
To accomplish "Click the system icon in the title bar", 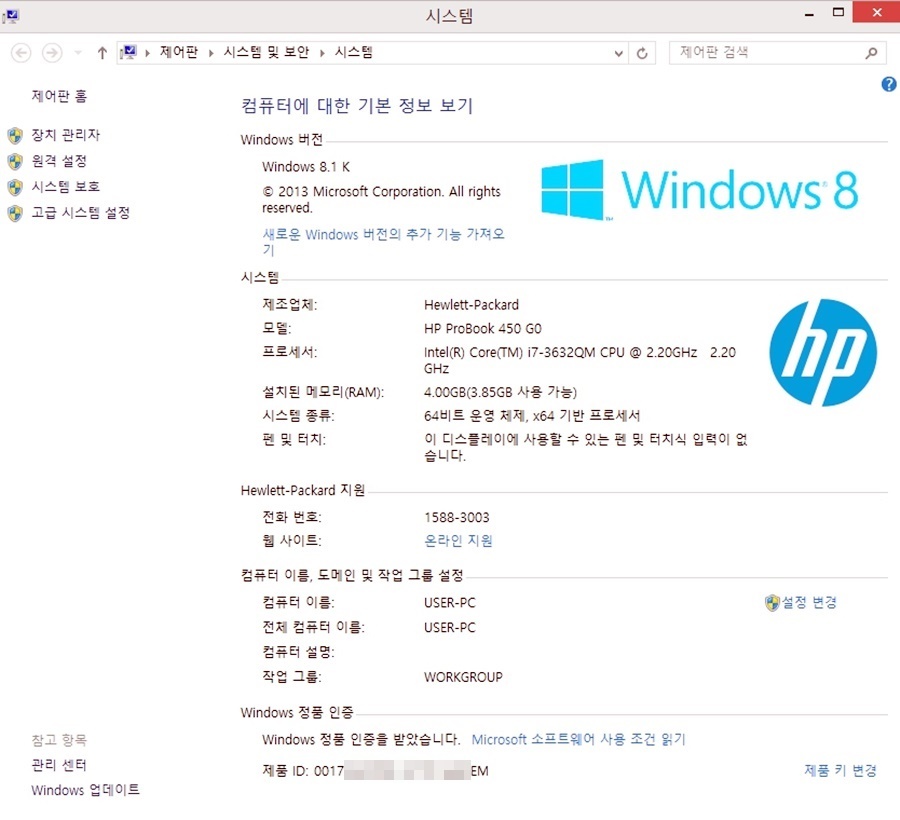I will click(12, 15).
